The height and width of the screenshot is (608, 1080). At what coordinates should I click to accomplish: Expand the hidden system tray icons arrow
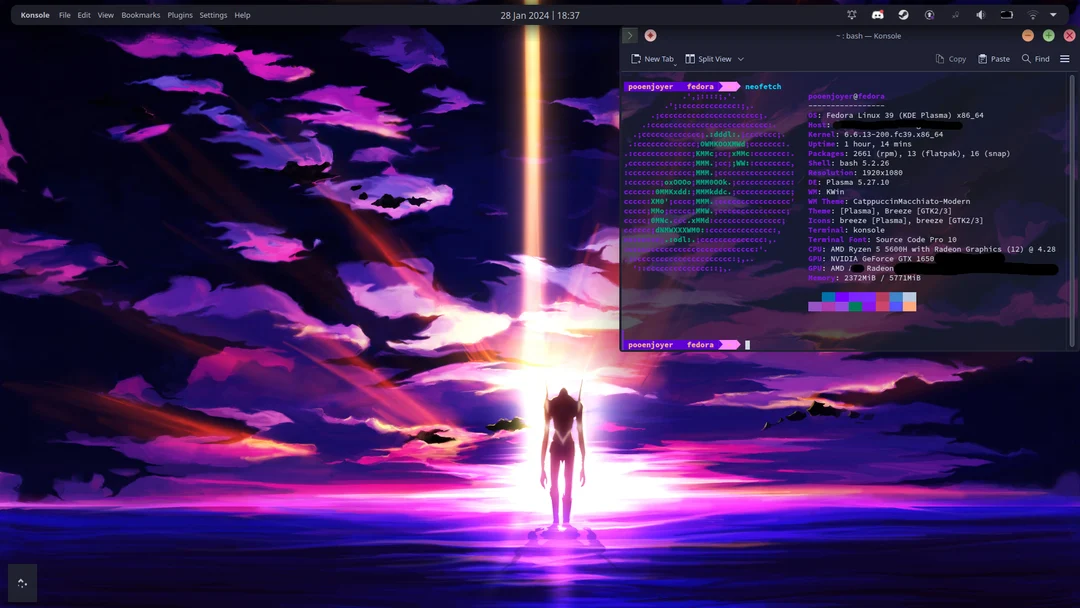(1053, 15)
